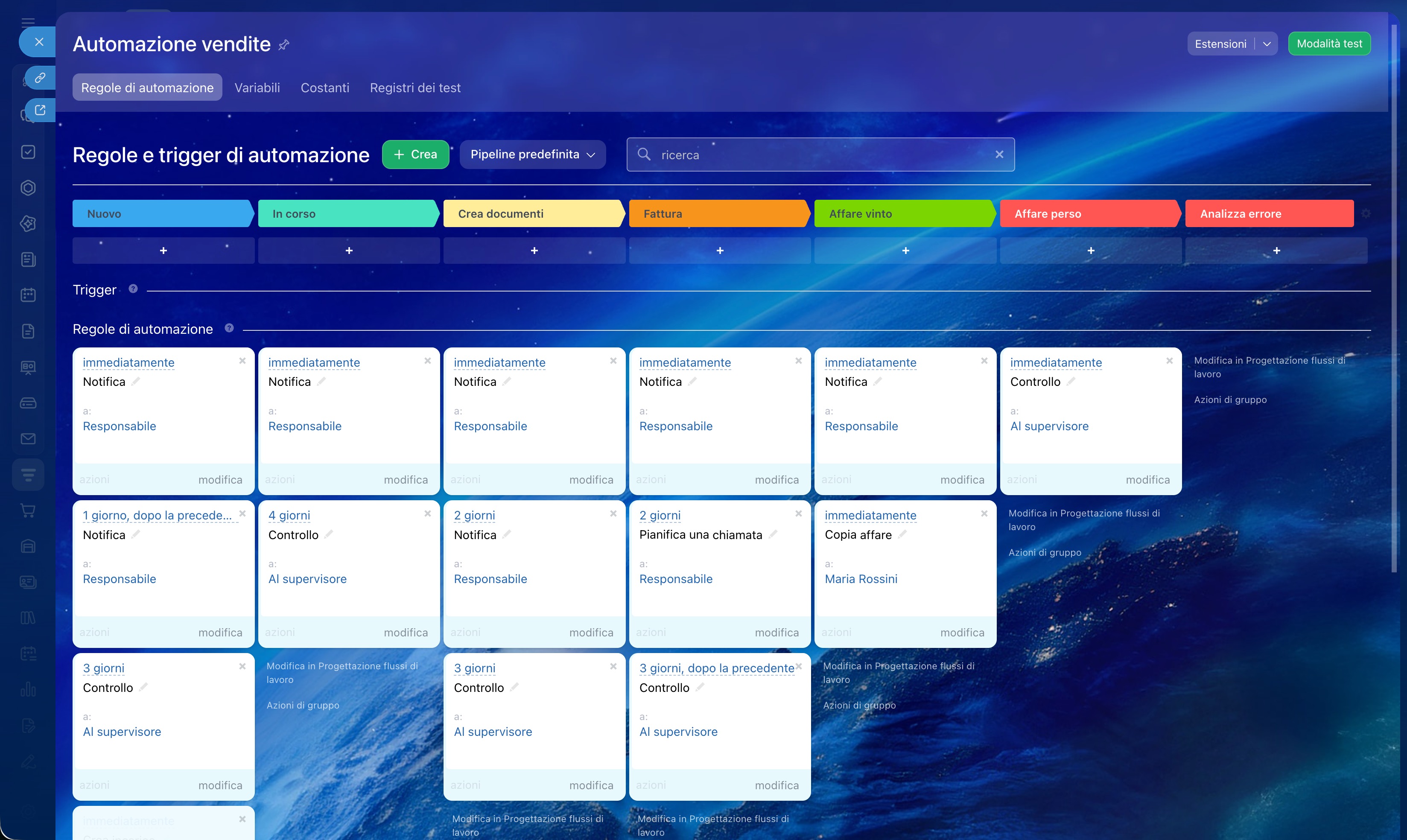Switch to the Regole di automazione tab

pos(147,88)
